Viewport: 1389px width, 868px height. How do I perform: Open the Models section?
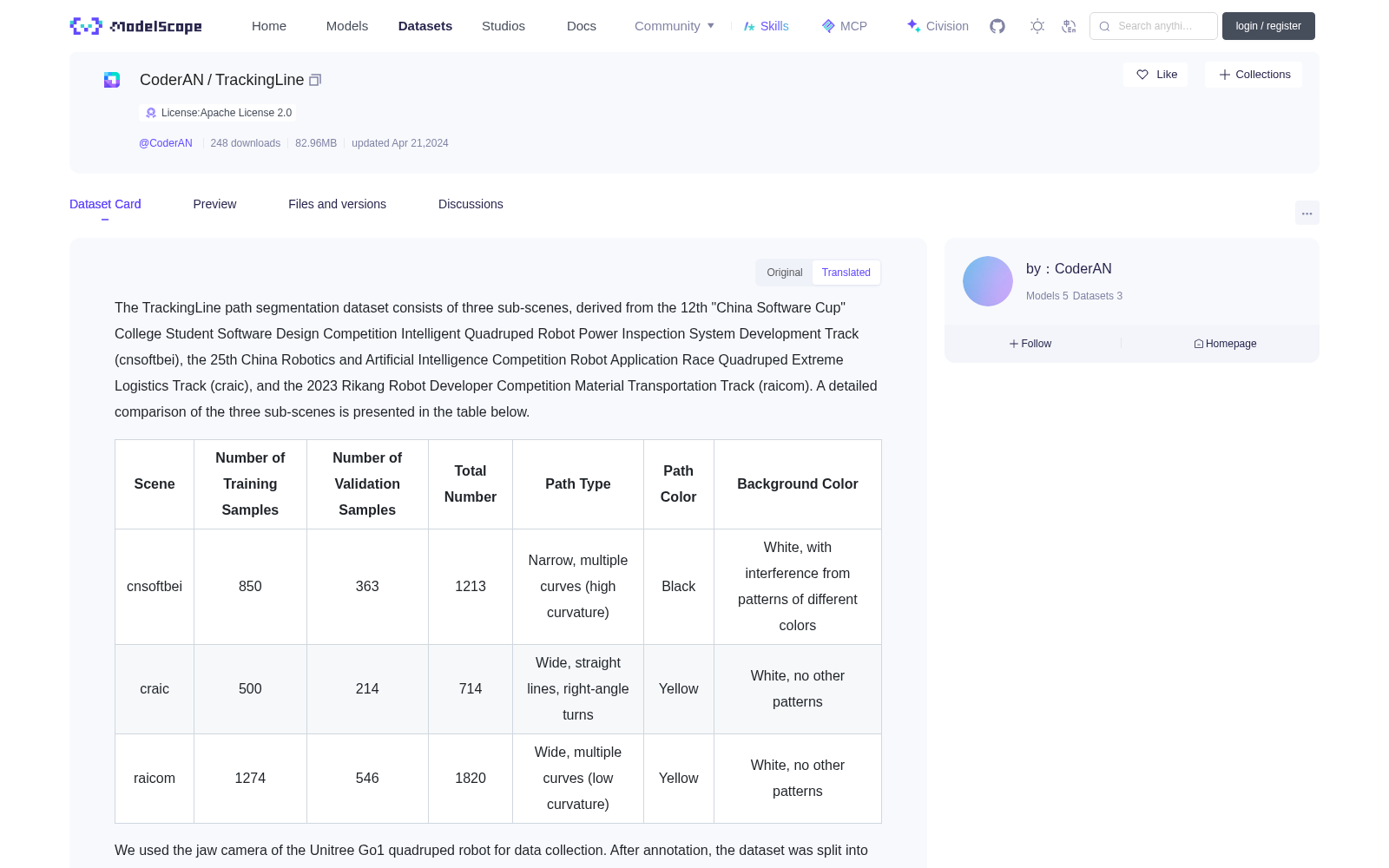click(x=347, y=26)
